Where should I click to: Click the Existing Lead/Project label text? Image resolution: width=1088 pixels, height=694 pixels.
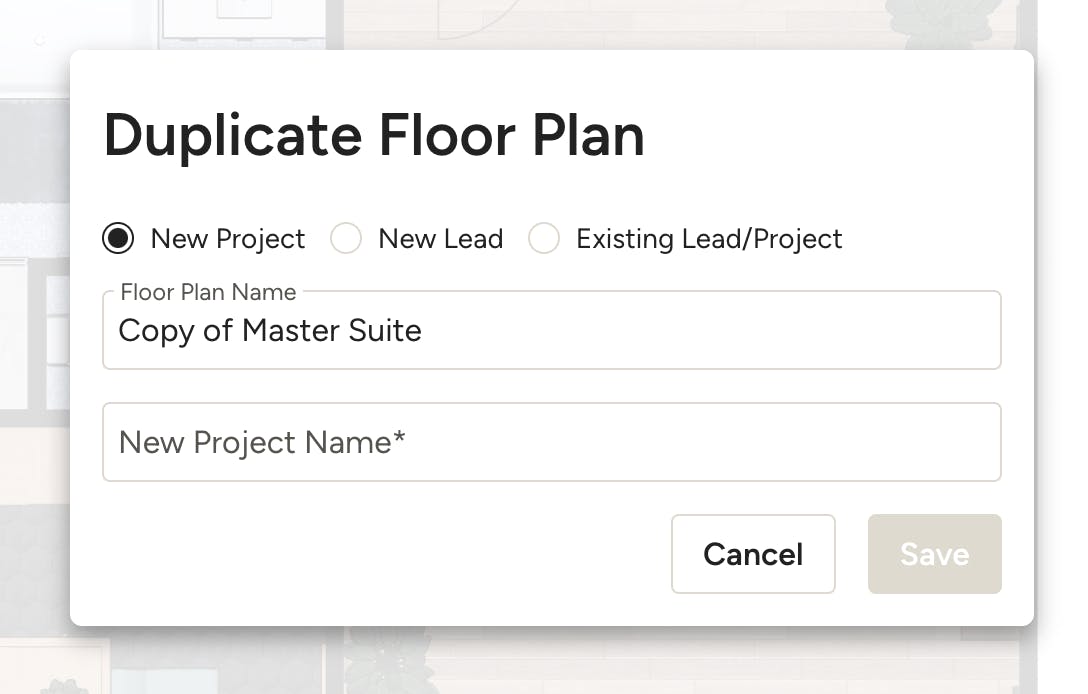point(708,238)
